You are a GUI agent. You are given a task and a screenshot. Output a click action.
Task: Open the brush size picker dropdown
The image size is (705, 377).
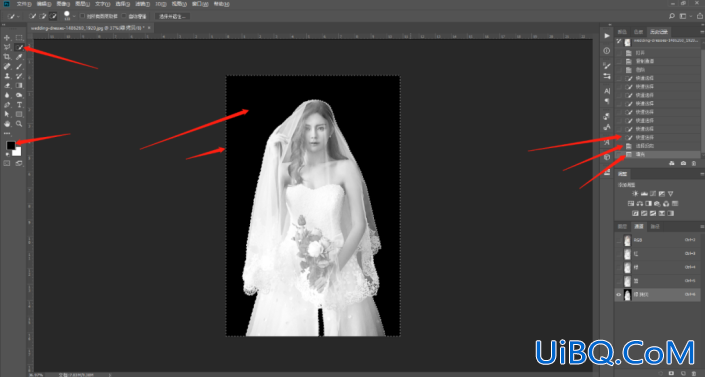click(74, 16)
